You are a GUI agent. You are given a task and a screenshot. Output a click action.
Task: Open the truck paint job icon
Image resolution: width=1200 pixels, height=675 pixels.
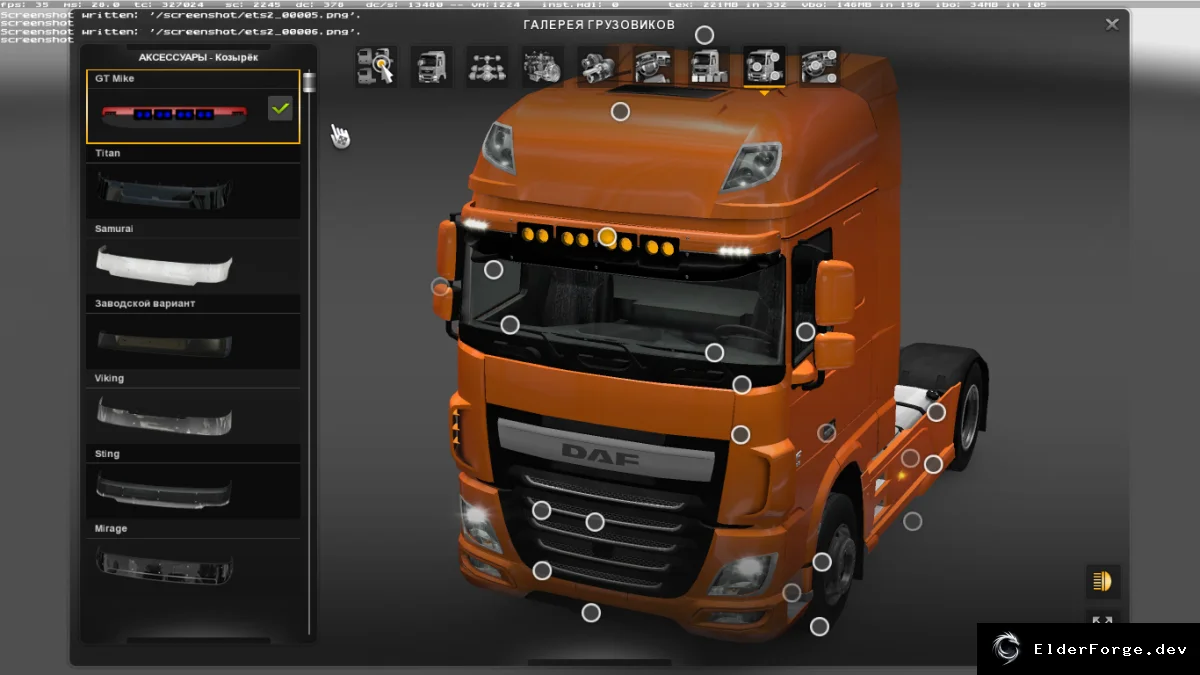(708, 66)
